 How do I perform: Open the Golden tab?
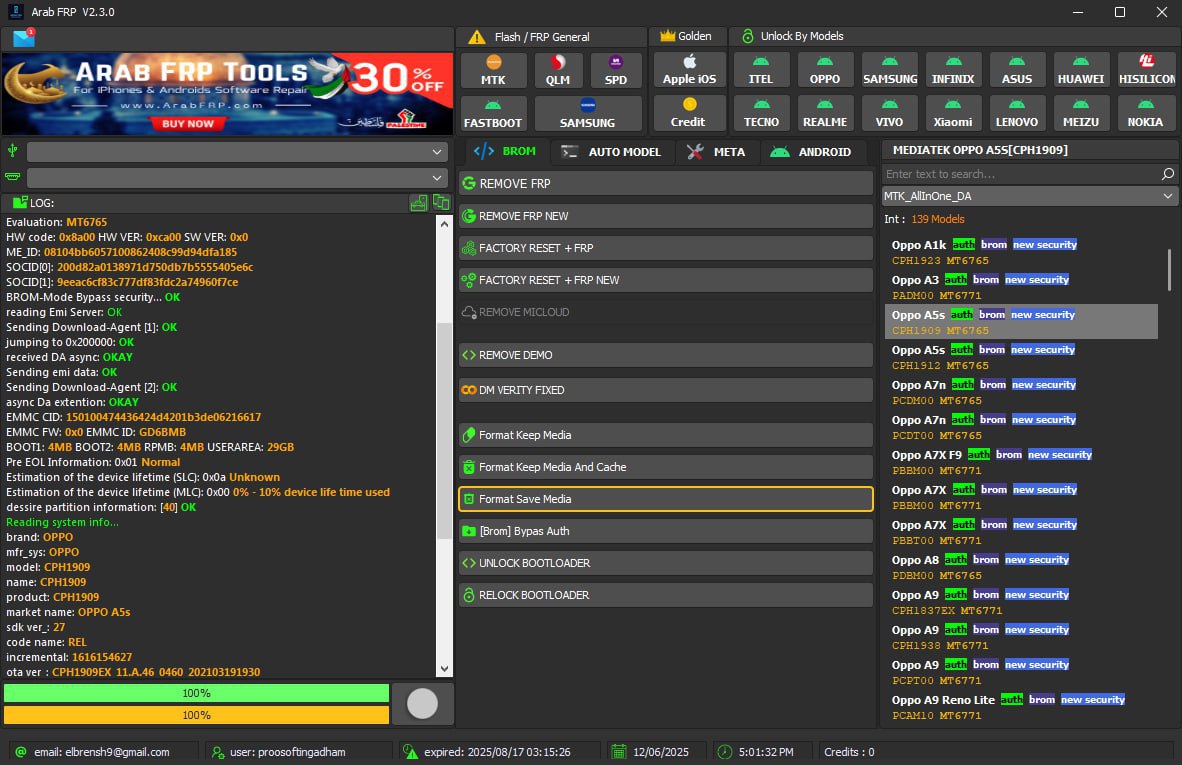(686, 36)
